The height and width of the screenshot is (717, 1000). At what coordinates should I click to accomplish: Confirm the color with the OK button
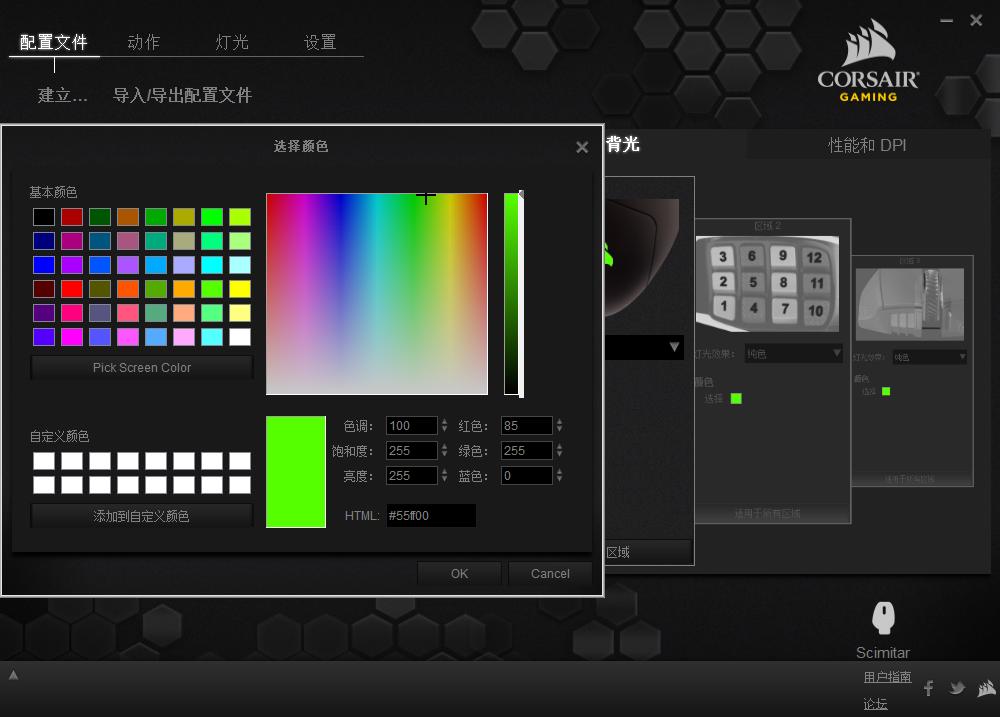click(x=459, y=574)
